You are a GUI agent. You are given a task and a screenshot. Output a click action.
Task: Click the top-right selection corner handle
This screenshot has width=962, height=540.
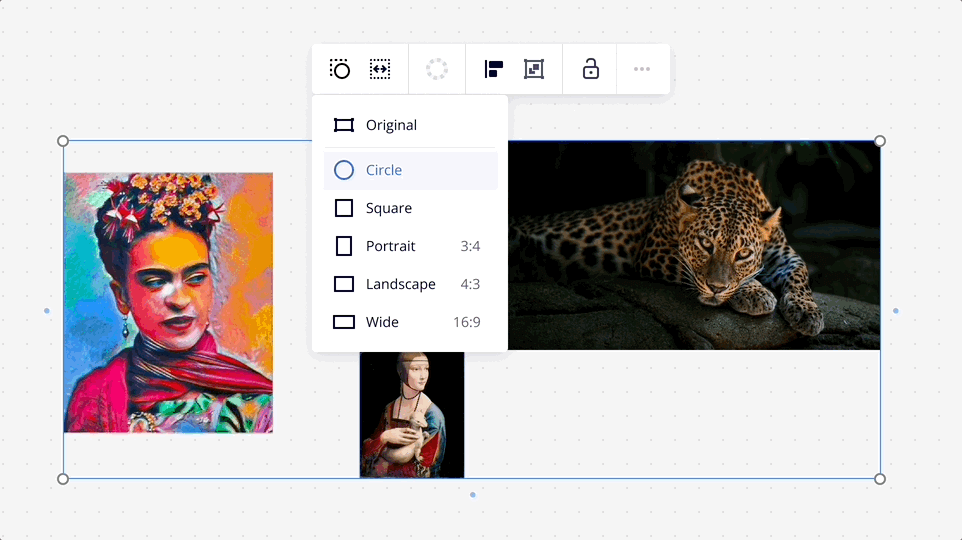pos(880,141)
